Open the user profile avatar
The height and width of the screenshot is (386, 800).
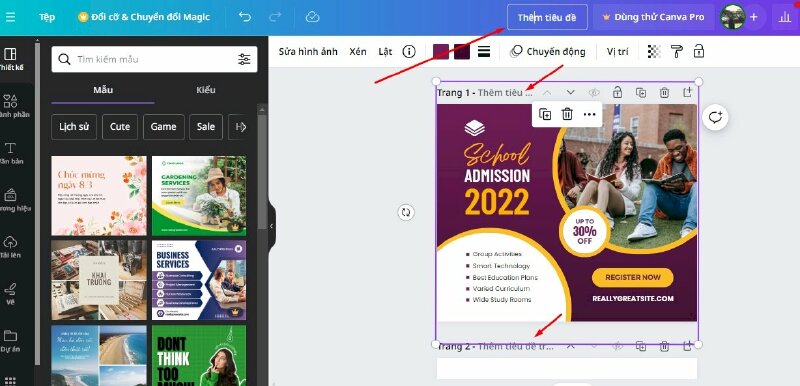tap(732, 17)
